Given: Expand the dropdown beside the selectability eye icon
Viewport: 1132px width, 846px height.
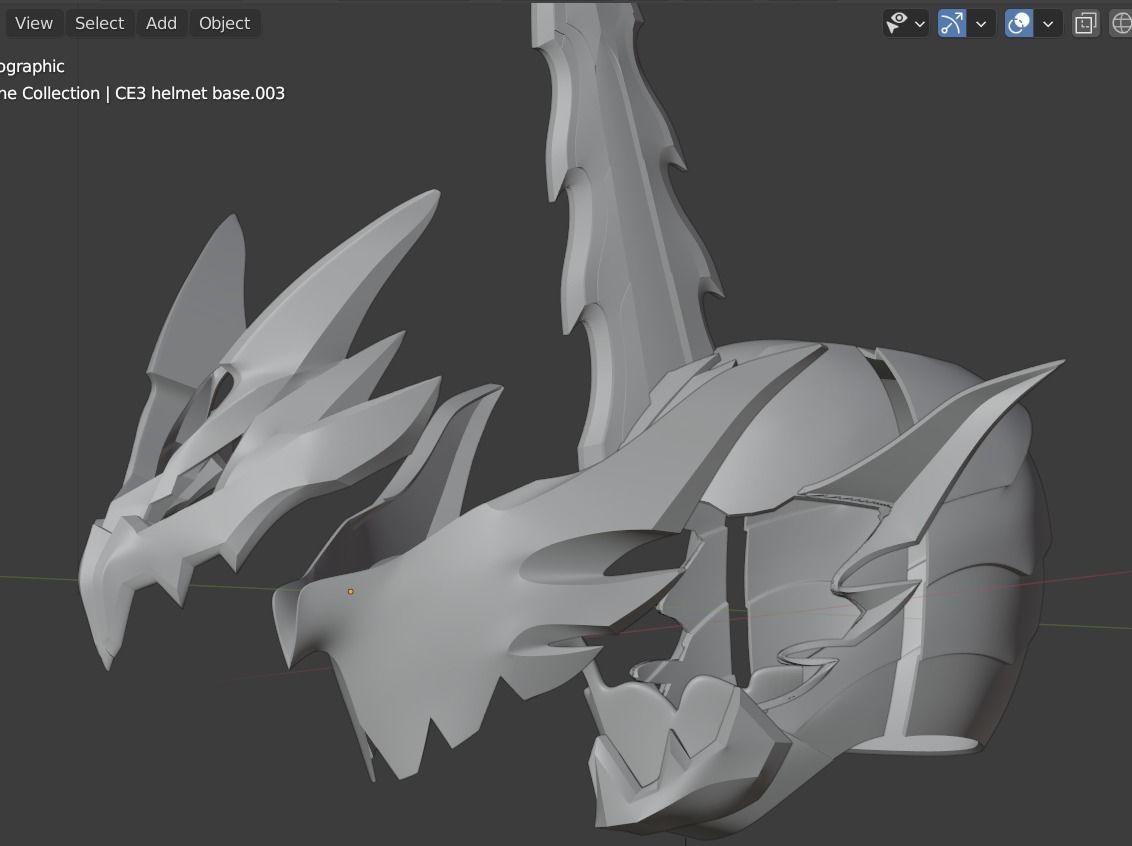Looking at the screenshot, I should pos(920,24).
